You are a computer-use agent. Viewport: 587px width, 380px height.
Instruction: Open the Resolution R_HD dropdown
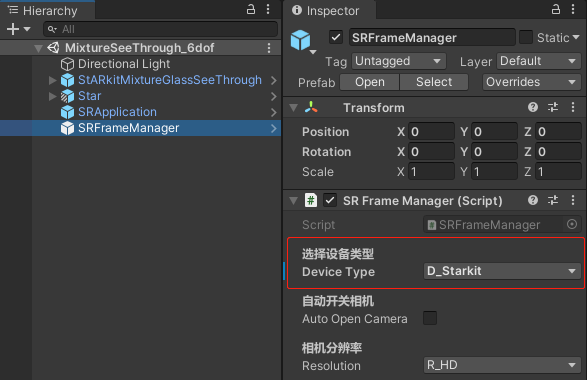pyautogui.click(x=502, y=365)
